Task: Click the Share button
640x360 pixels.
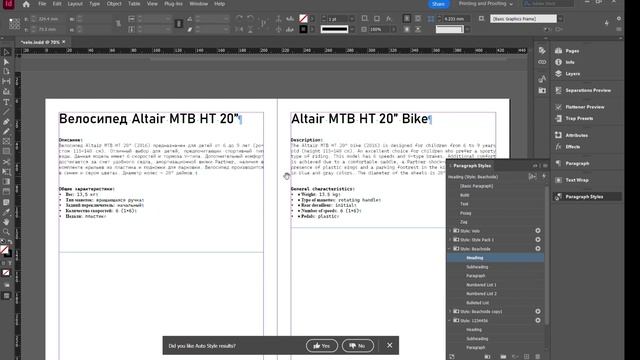Action: tap(438, 4)
